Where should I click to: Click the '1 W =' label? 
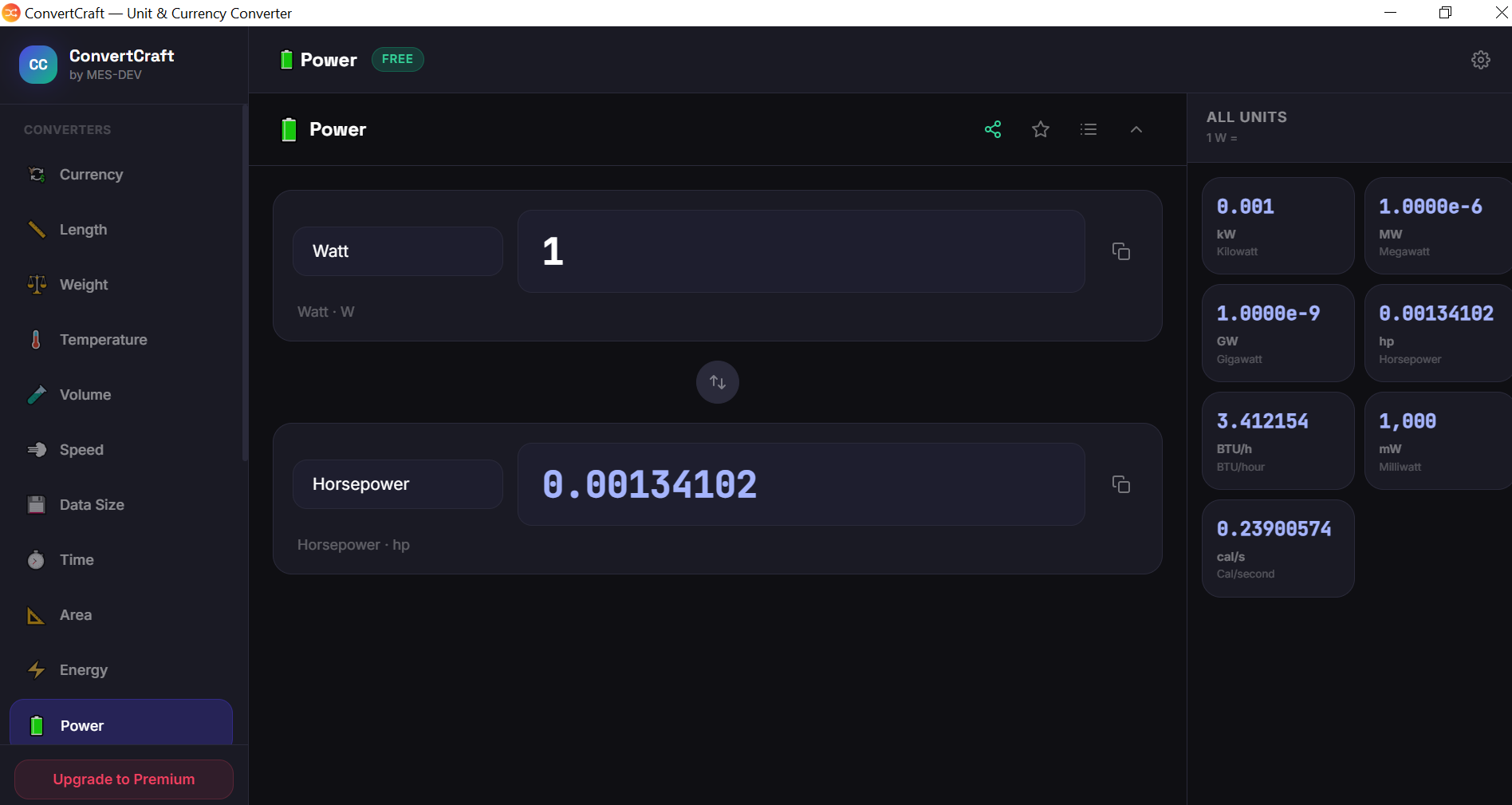tap(1222, 138)
